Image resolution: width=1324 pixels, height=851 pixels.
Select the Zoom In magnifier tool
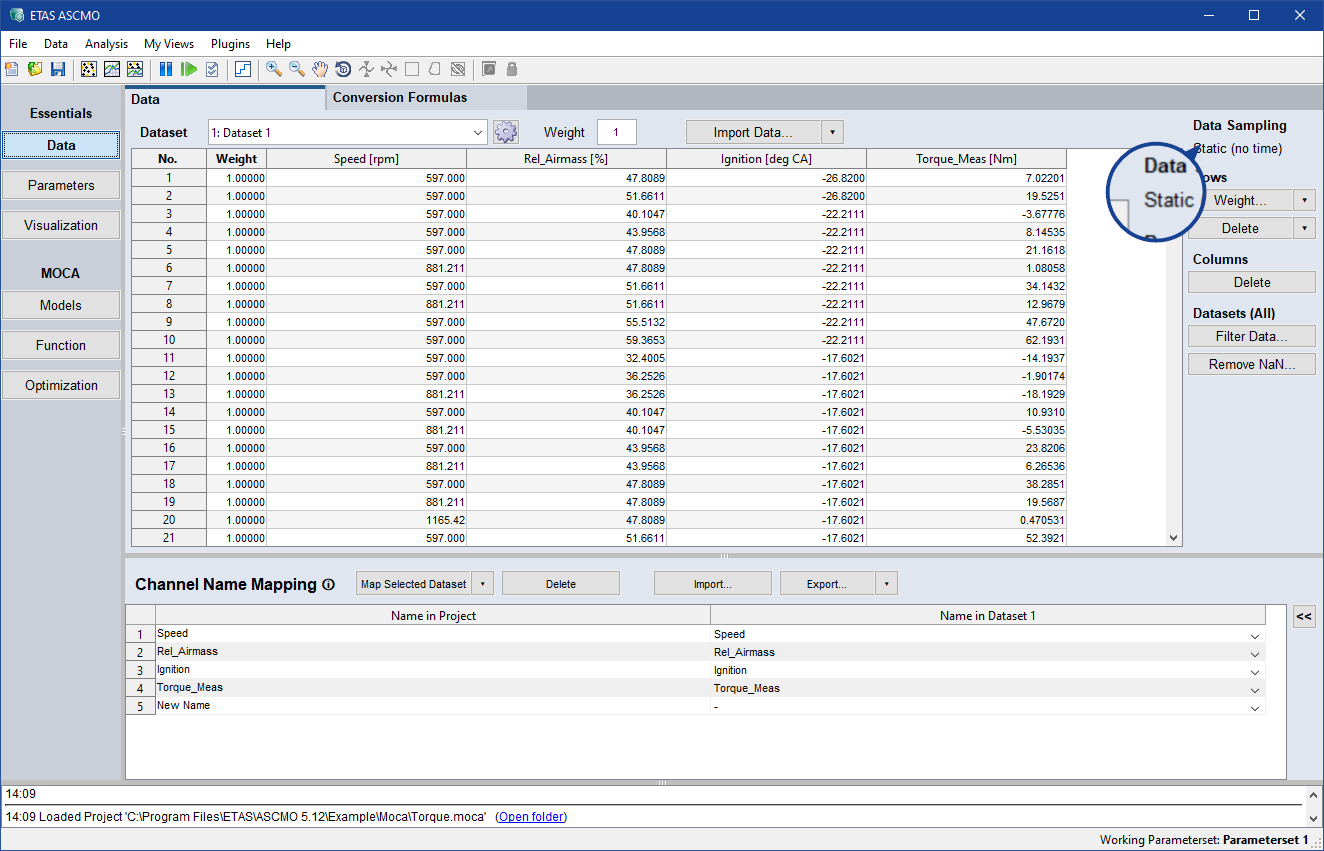click(x=273, y=69)
